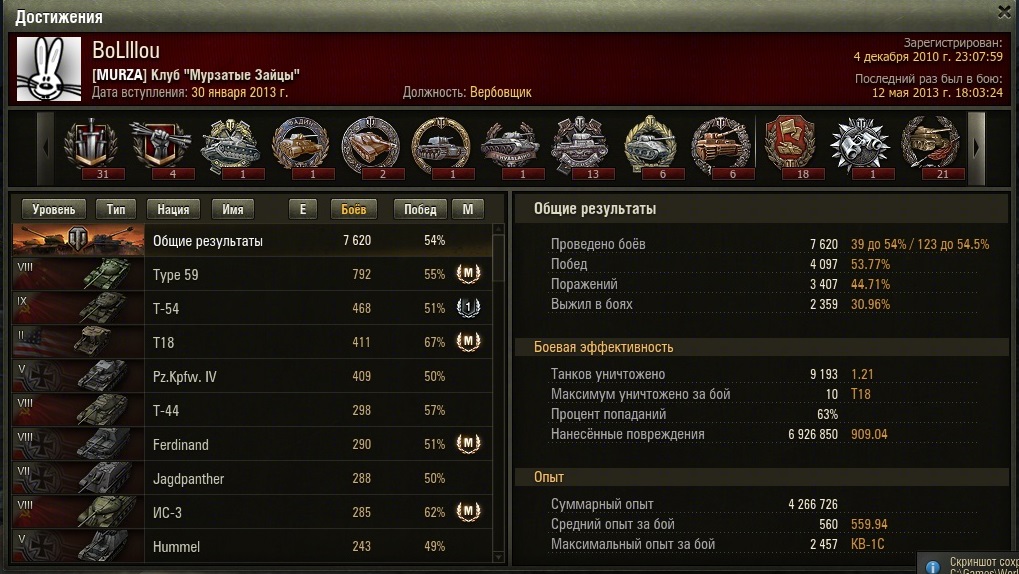Close the Достижения window
The image size is (1019, 574).
coord(1004,12)
